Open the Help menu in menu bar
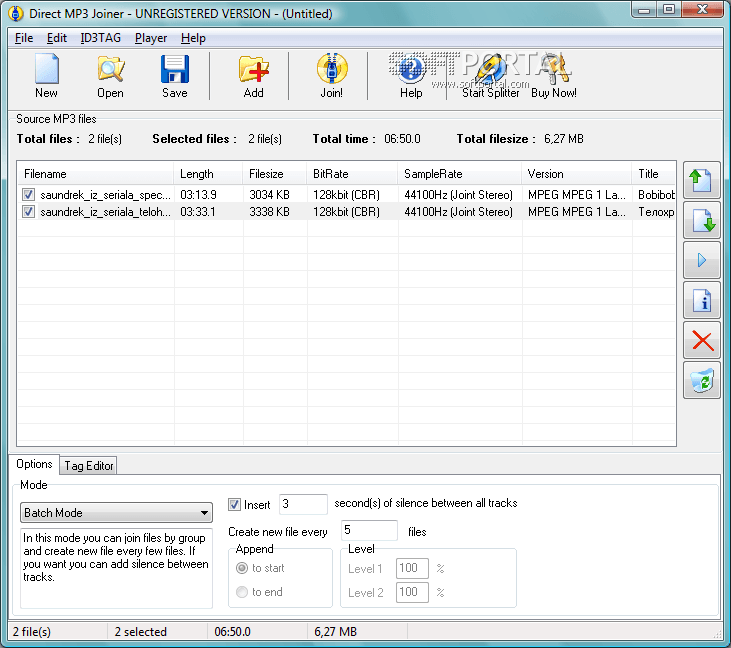The image size is (731, 648). coord(193,38)
